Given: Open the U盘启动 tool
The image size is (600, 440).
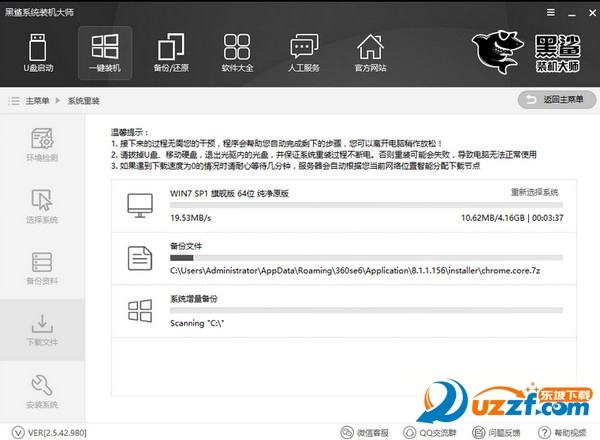Looking at the screenshot, I should (x=38, y=53).
